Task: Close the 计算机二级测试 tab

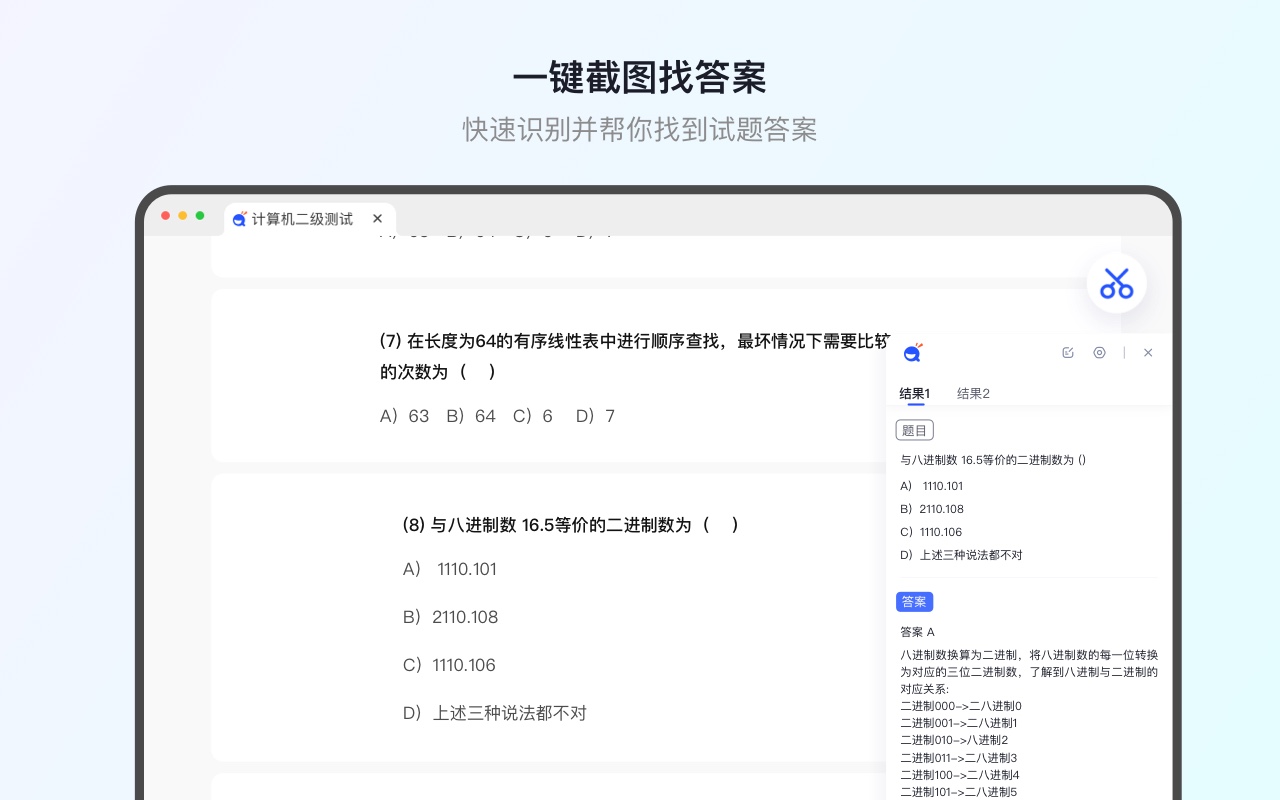Action: pyautogui.click(x=377, y=218)
